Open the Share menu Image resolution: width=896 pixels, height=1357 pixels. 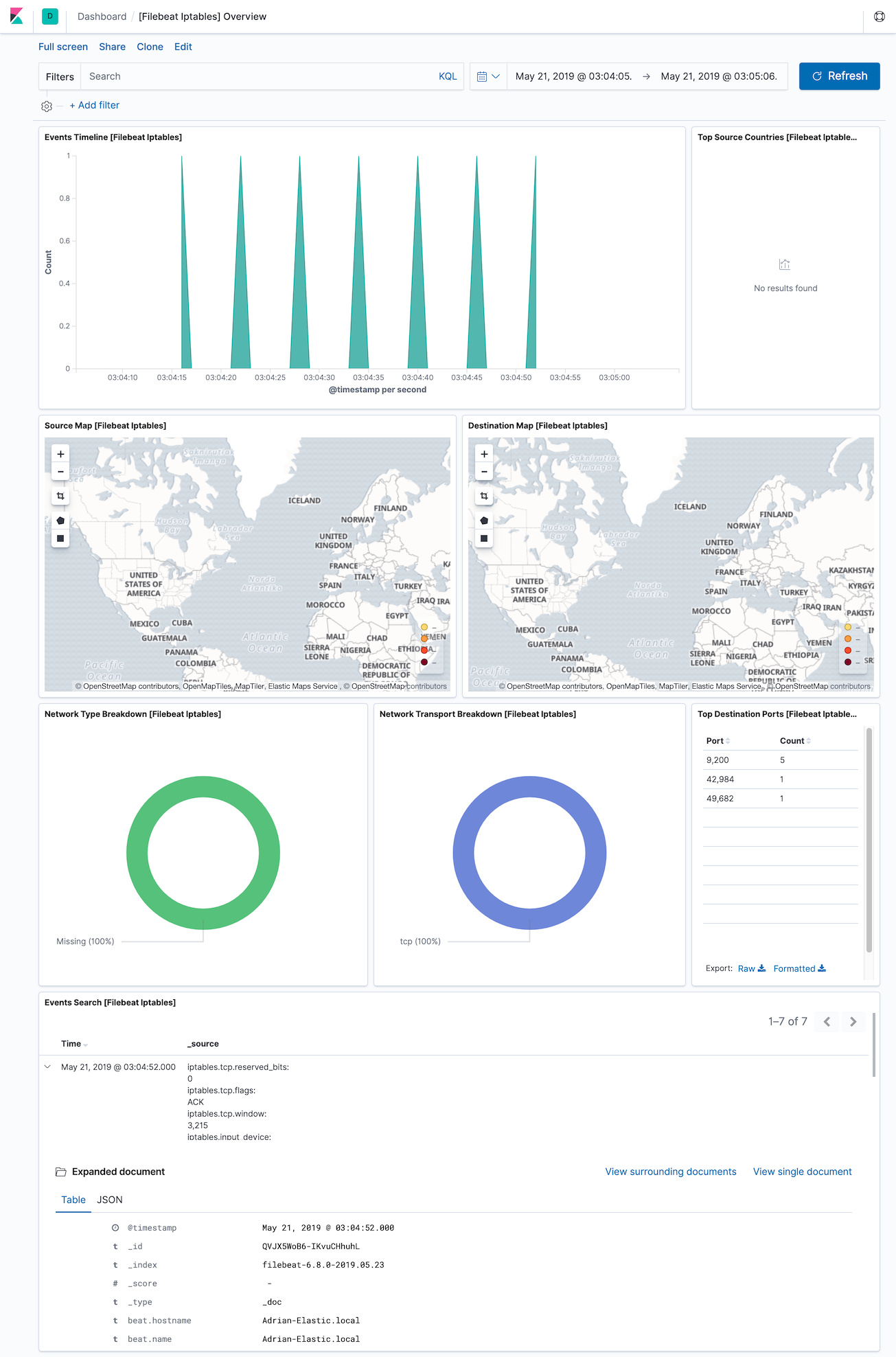[112, 47]
